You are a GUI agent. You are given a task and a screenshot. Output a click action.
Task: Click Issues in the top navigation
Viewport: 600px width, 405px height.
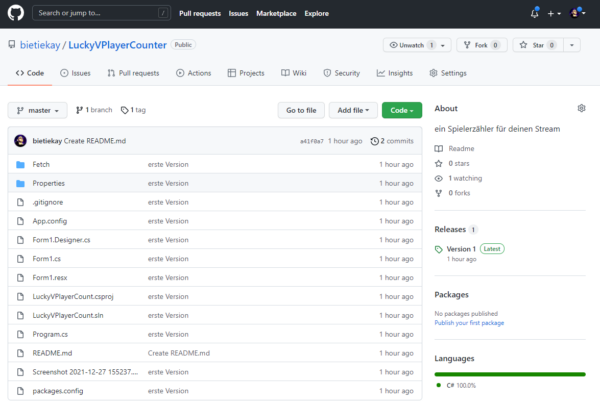coord(238,13)
